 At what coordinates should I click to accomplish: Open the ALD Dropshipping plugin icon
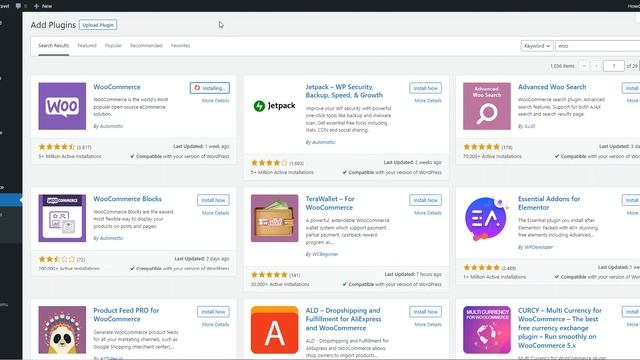274,330
